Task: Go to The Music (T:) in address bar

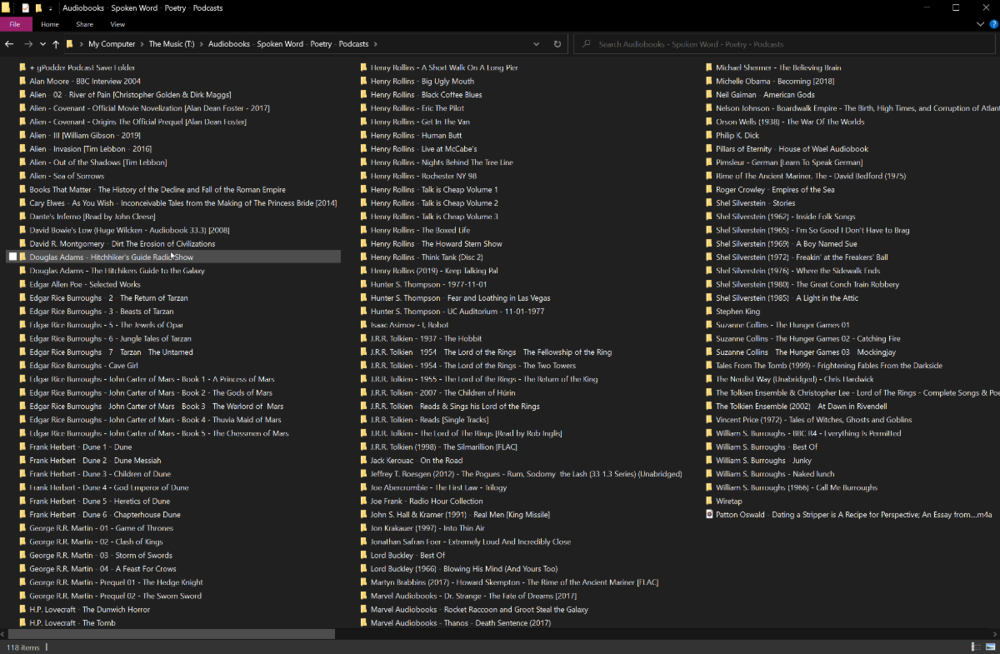Action: pyautogui.click(x=173, y=44)
